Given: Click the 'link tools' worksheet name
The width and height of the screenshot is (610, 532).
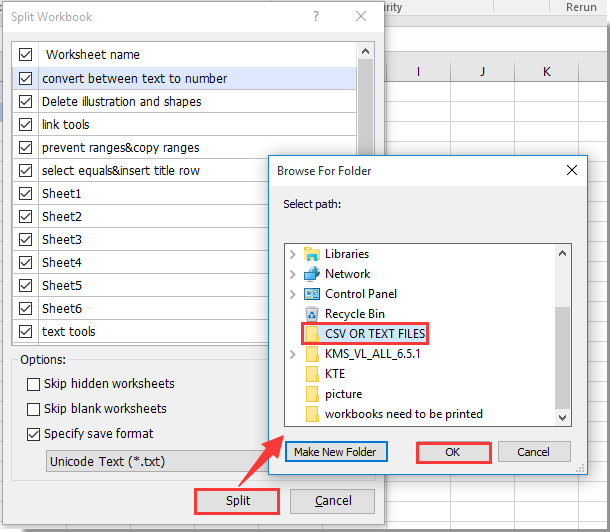Looking at the screenshot, I should click(x=66, y=124).
